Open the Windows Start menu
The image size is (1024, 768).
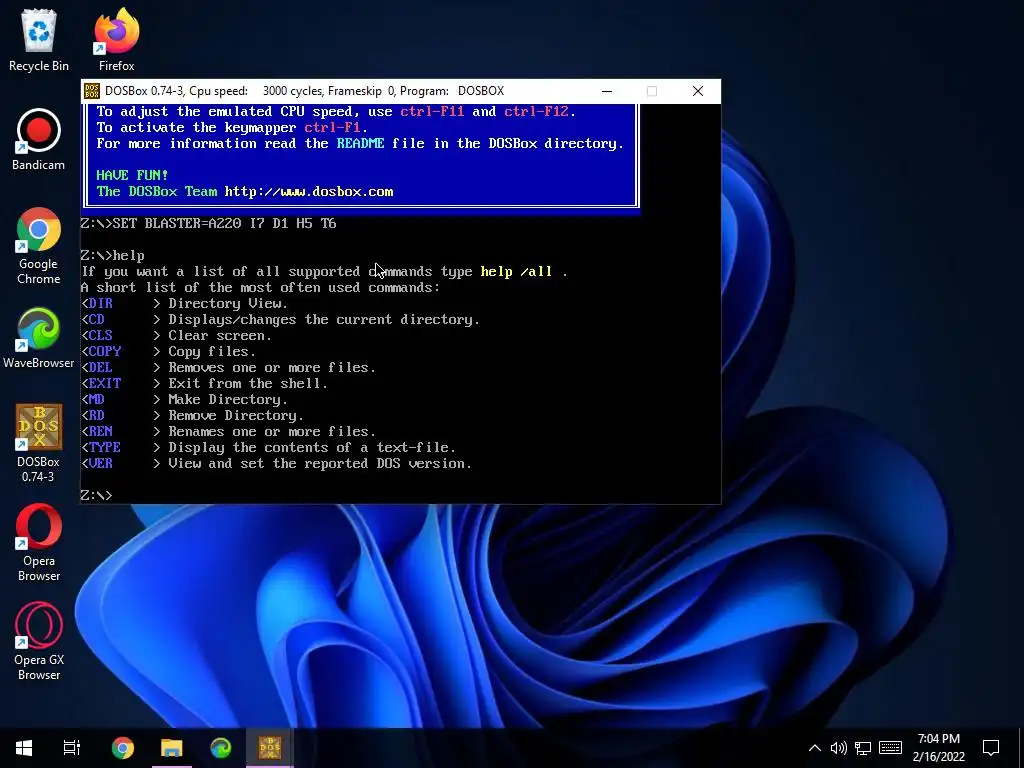[x=24, y=748]
